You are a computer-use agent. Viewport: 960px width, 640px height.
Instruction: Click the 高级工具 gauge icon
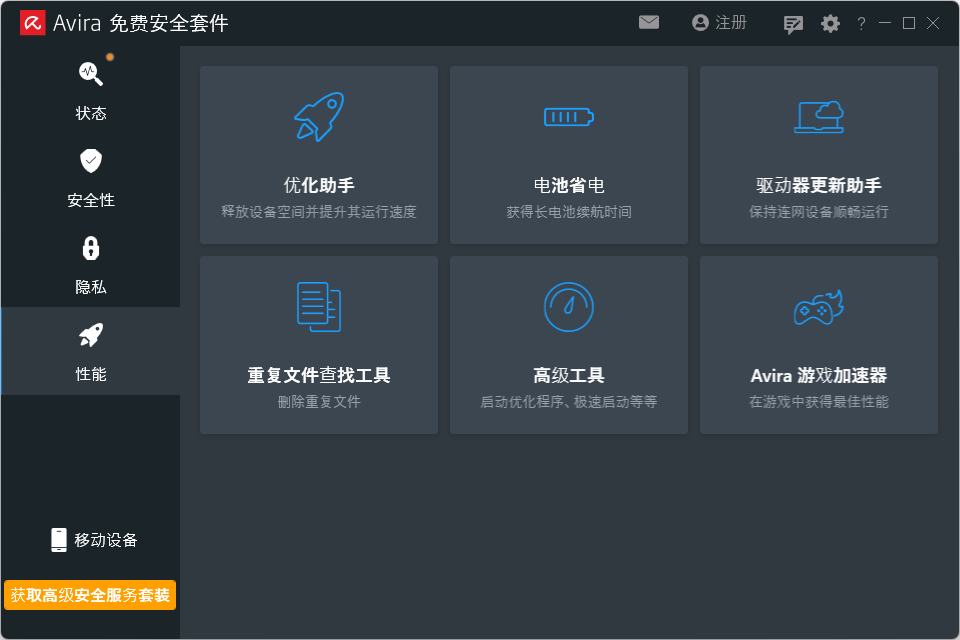tap(569, 307)
